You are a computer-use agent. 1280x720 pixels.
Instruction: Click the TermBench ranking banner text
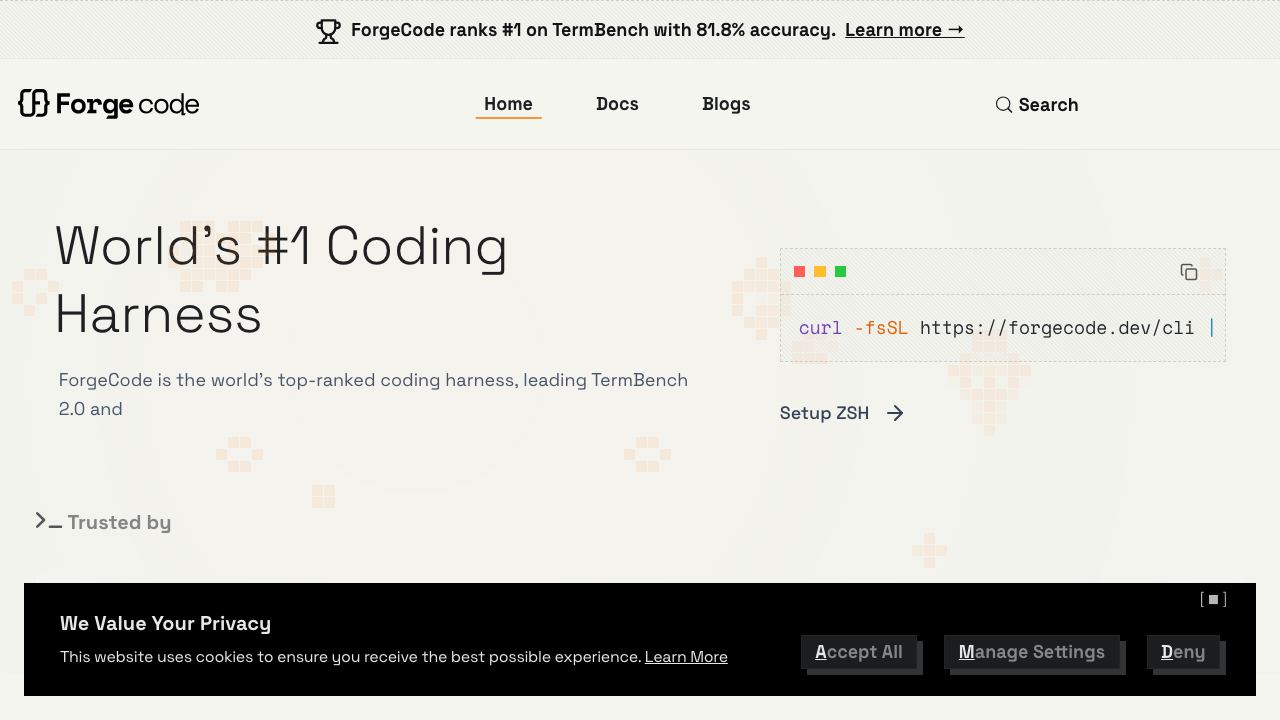point(593,30)
